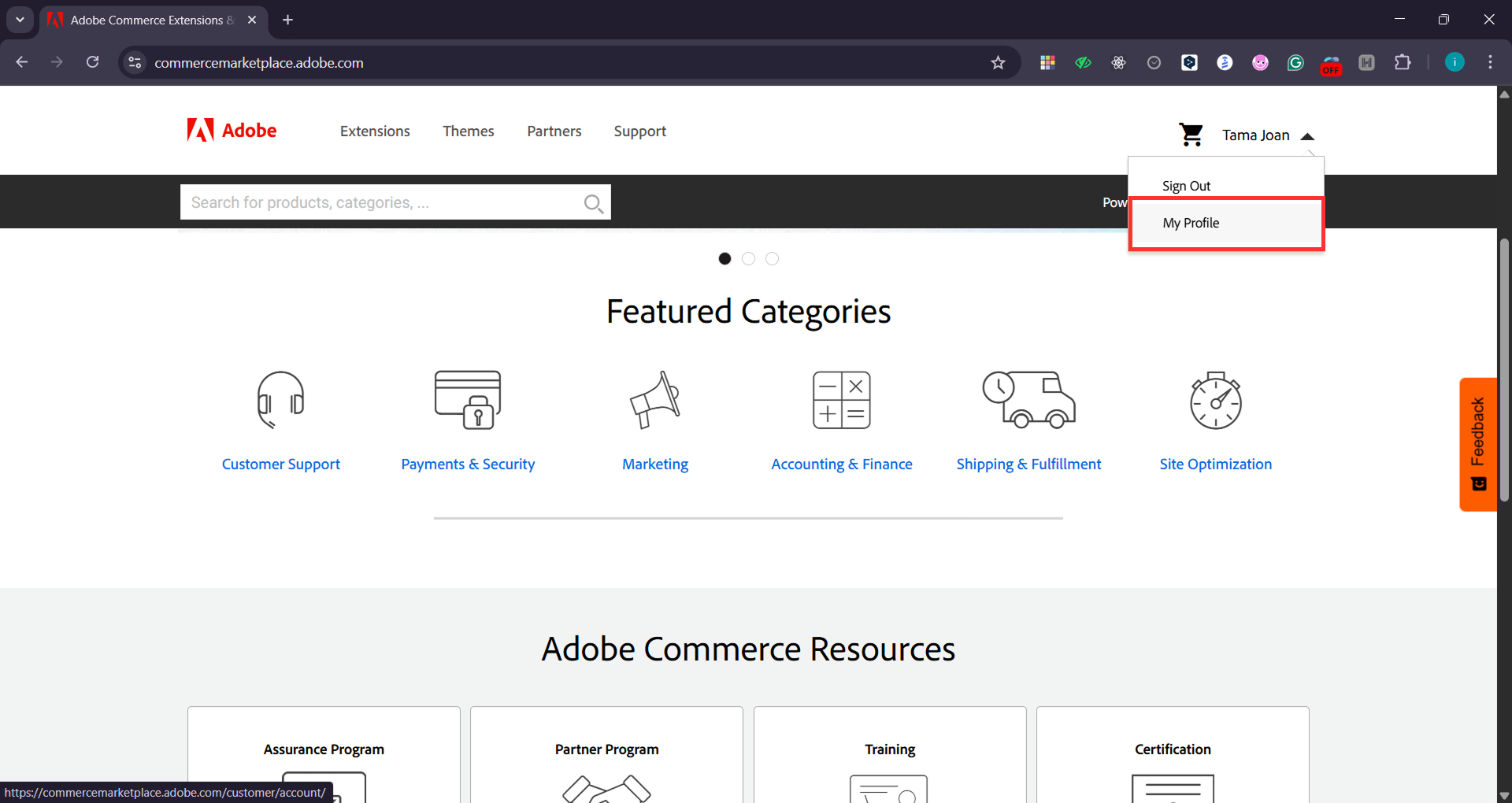Open Chrome profile avatar
Image resolution: width=1512 pixels, height=803 pixels.
[x=1455, y=62]
